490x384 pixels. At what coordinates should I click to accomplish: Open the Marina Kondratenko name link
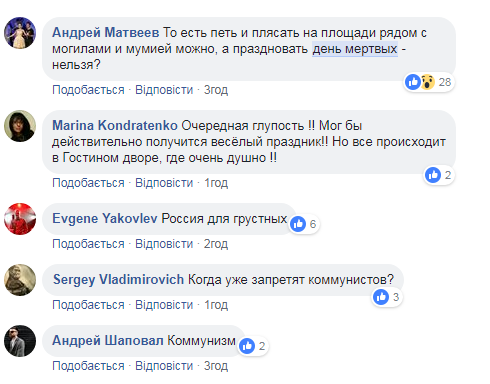[115, 126]
